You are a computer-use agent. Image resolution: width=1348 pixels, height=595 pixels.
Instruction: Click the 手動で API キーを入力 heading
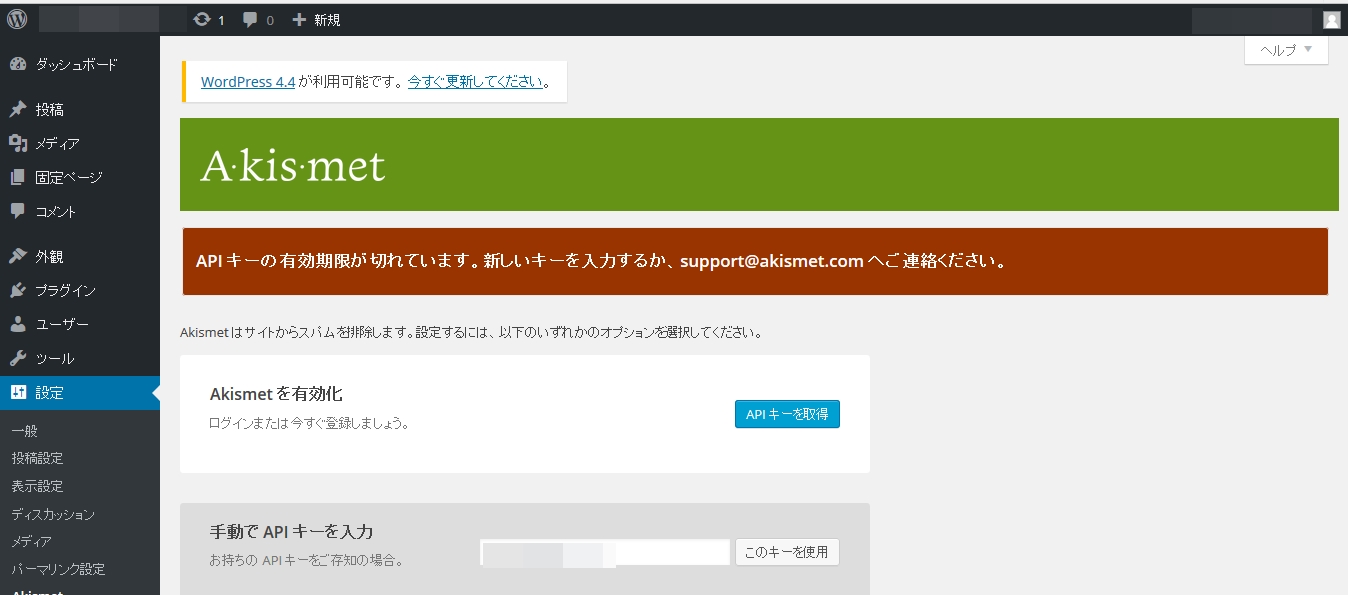point(292,532)
